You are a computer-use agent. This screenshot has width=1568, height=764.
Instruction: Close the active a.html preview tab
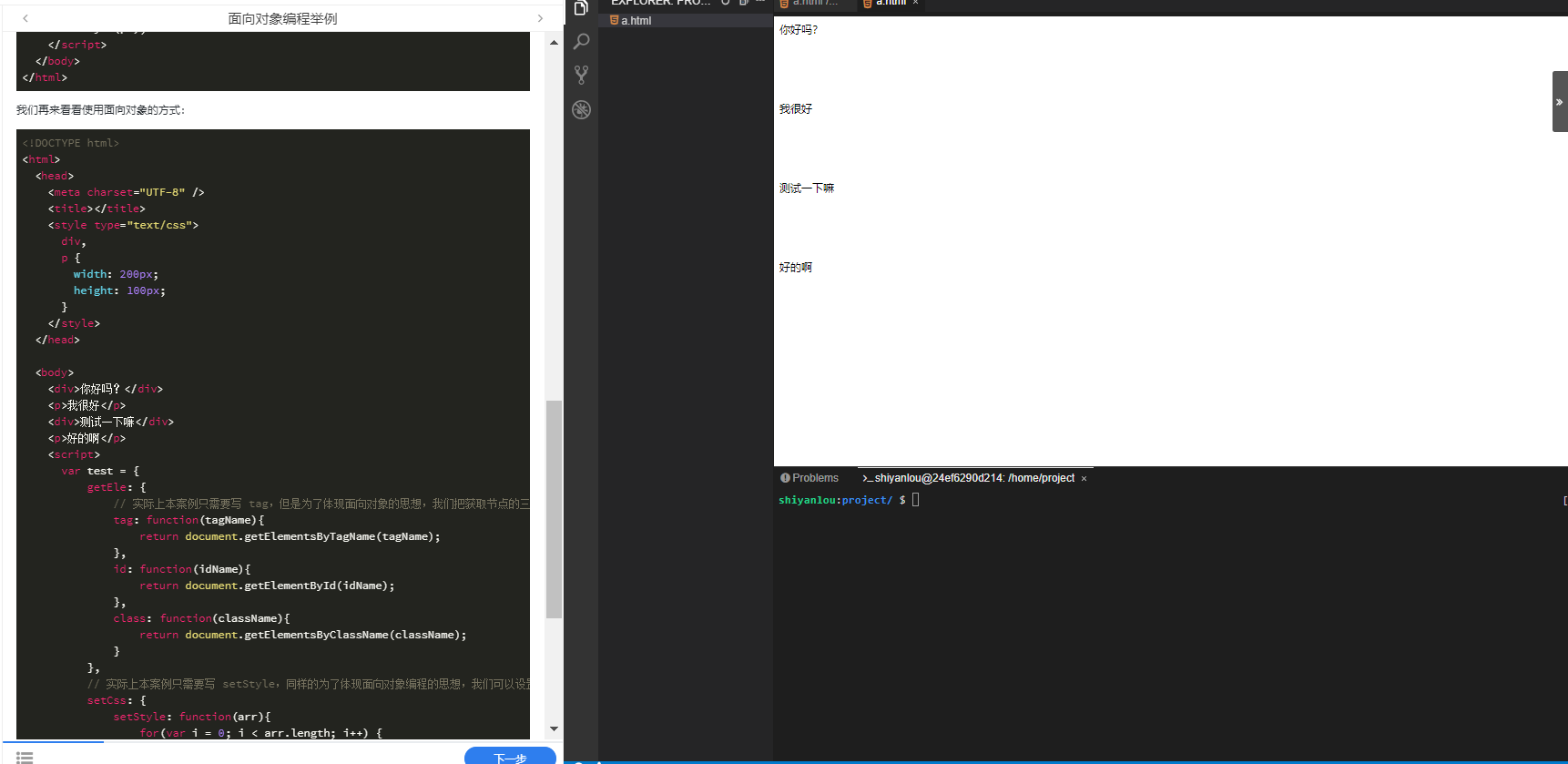tap(915, 4)
